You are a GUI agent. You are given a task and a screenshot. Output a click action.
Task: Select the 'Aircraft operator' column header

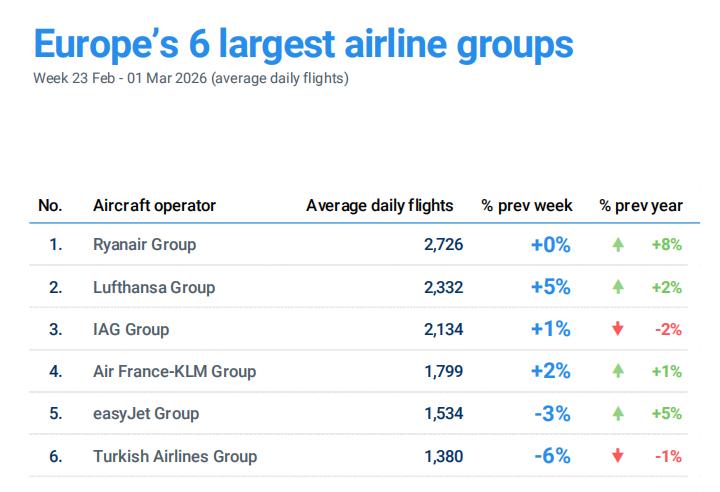[x=154, y=206]
